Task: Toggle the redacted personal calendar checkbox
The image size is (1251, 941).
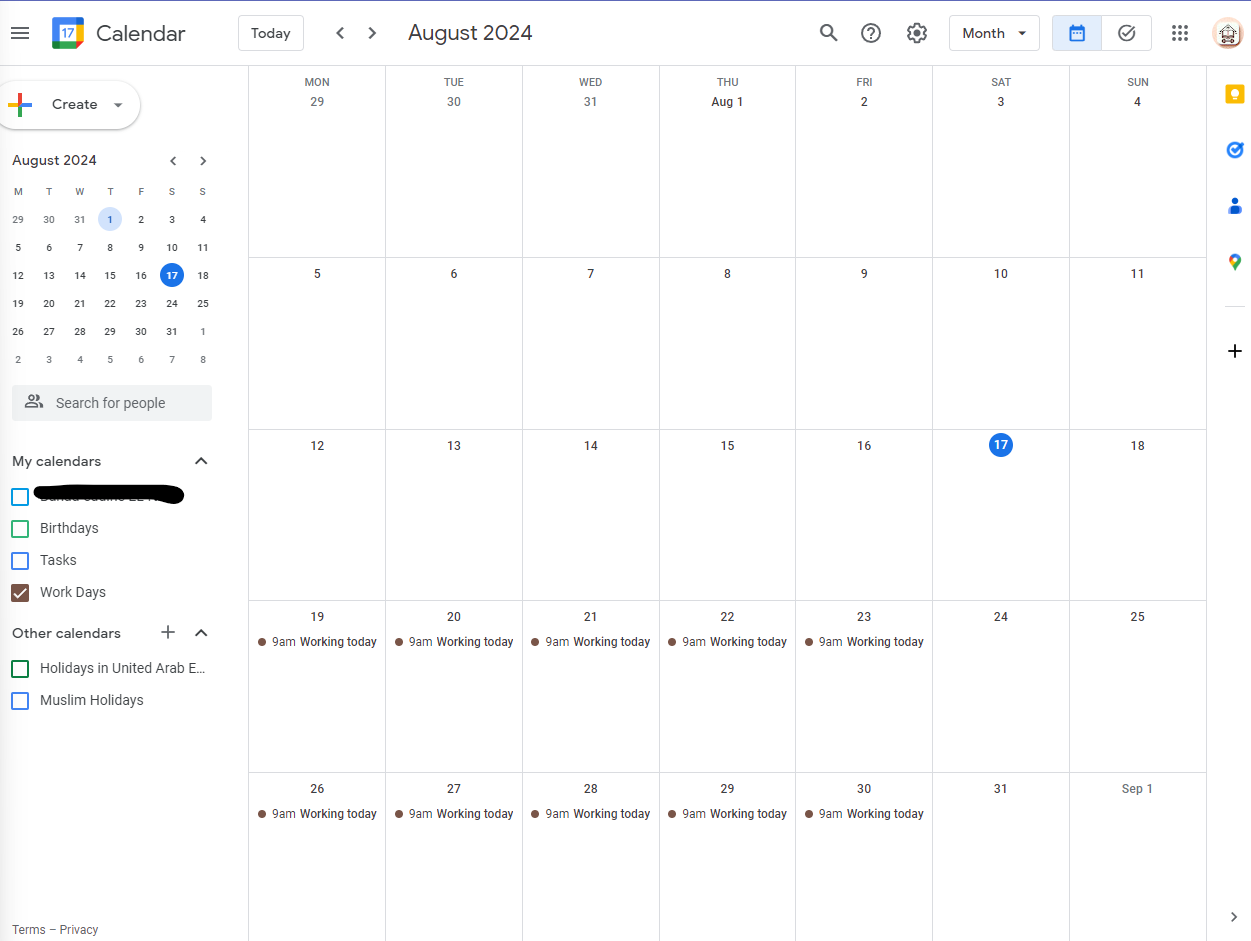Action: point(20,496)
